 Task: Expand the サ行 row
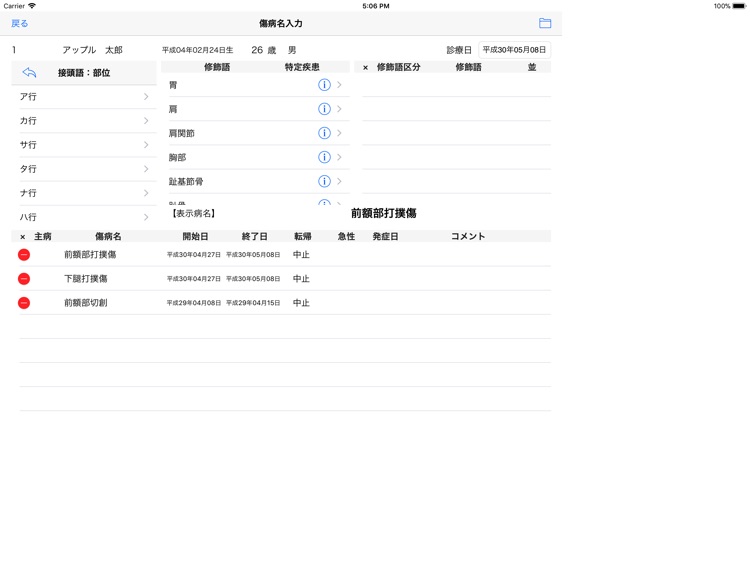(x=84, y=144)
